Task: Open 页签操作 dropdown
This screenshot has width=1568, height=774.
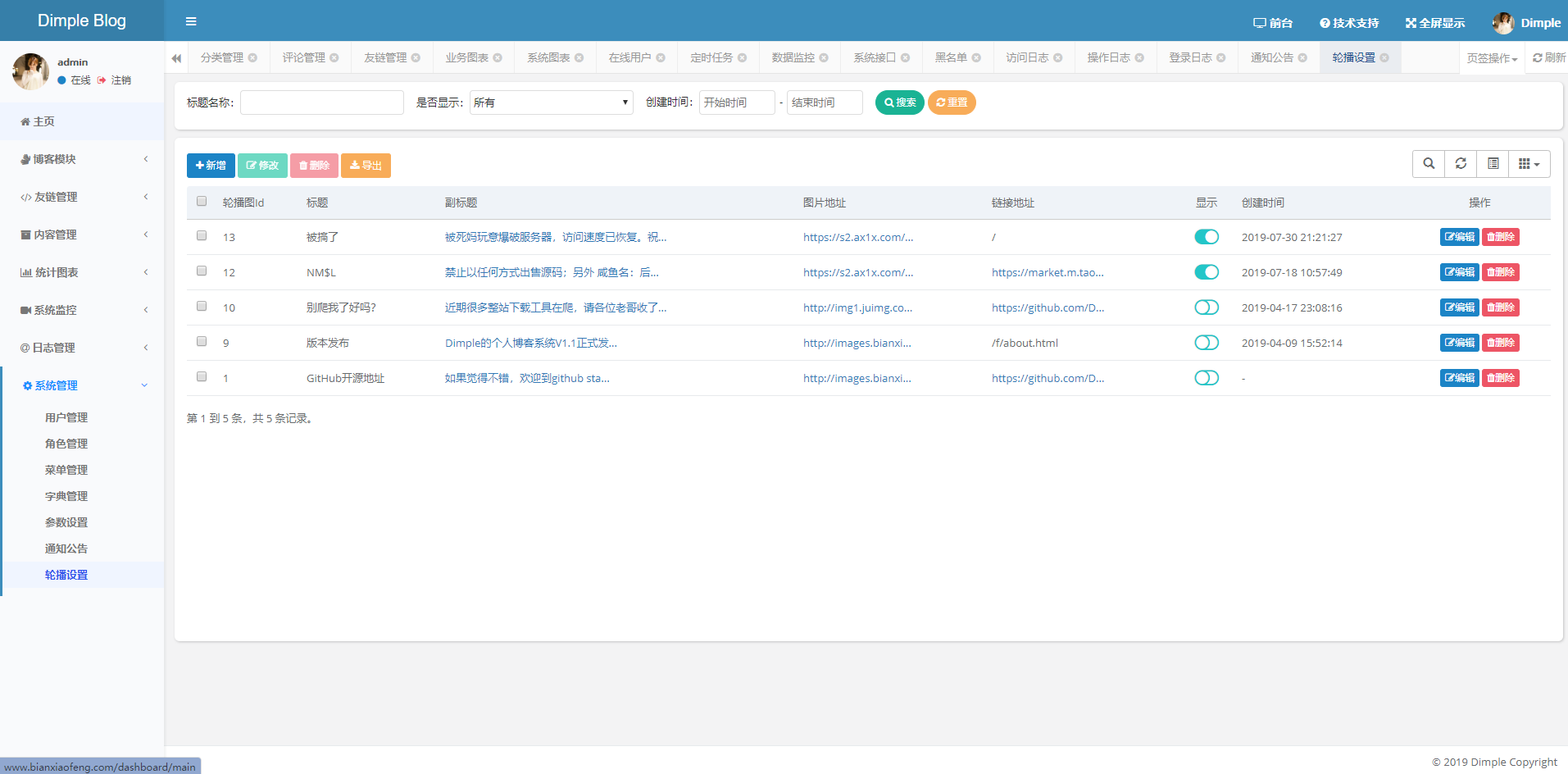Action: pyautogui.click(x=1492, y=58)
